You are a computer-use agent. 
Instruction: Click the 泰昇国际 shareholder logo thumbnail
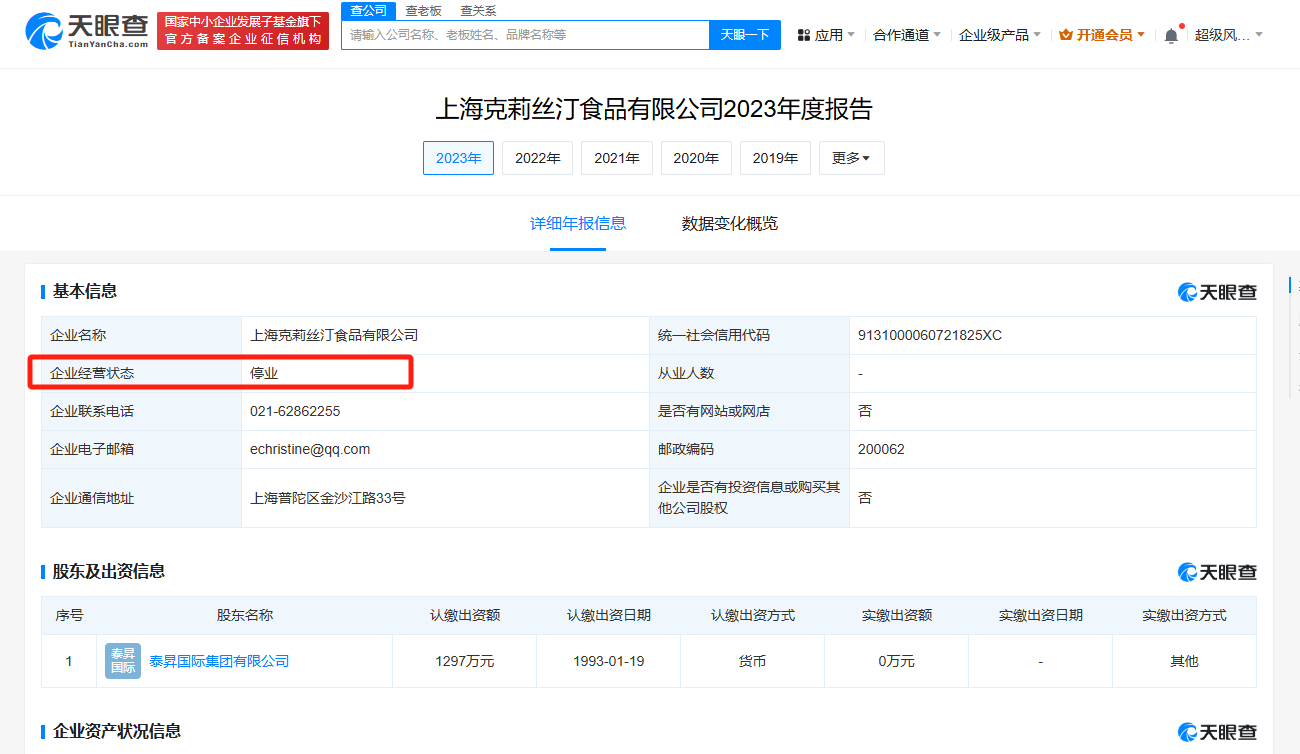point(123,661)
